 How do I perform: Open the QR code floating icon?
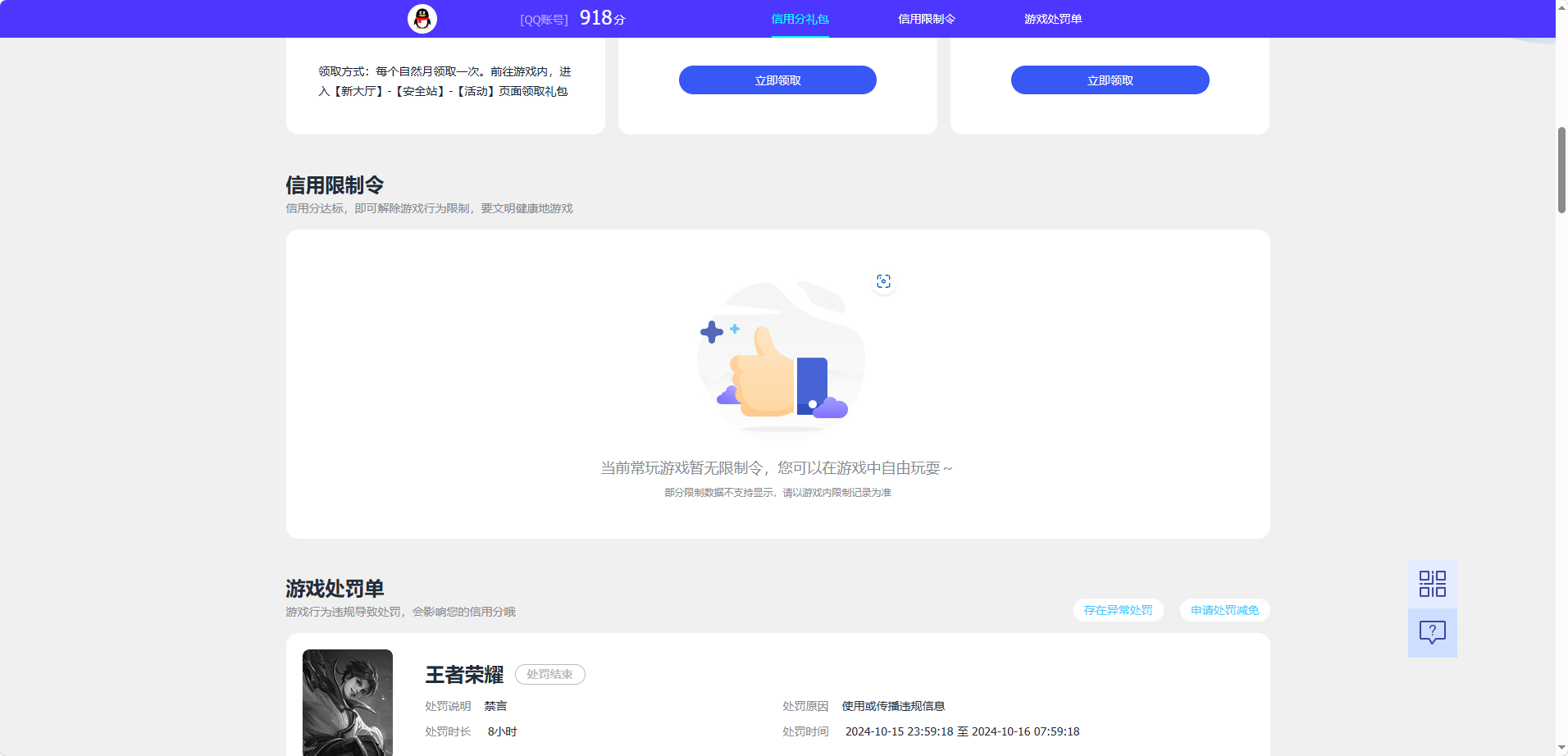[1433, 584]
